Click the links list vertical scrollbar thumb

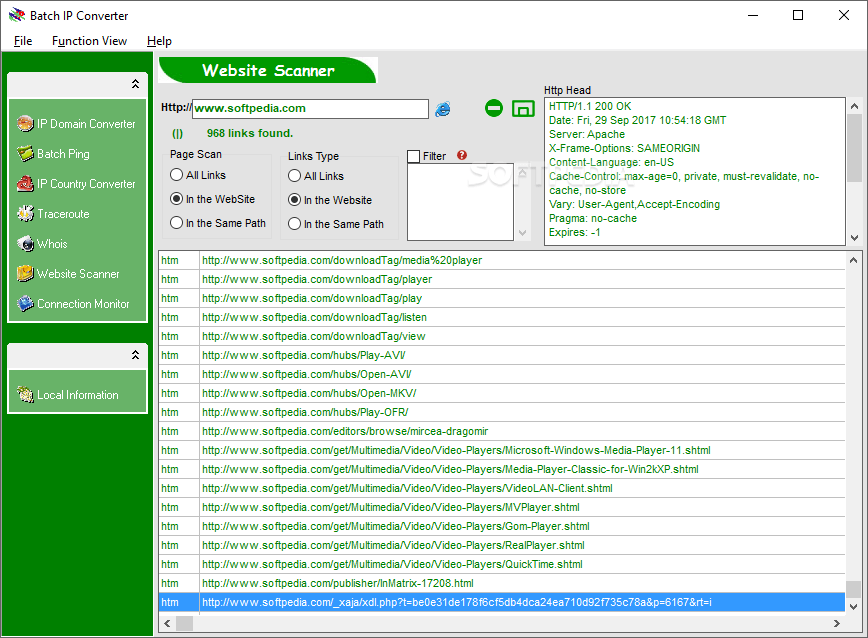[x=854, y=589]
